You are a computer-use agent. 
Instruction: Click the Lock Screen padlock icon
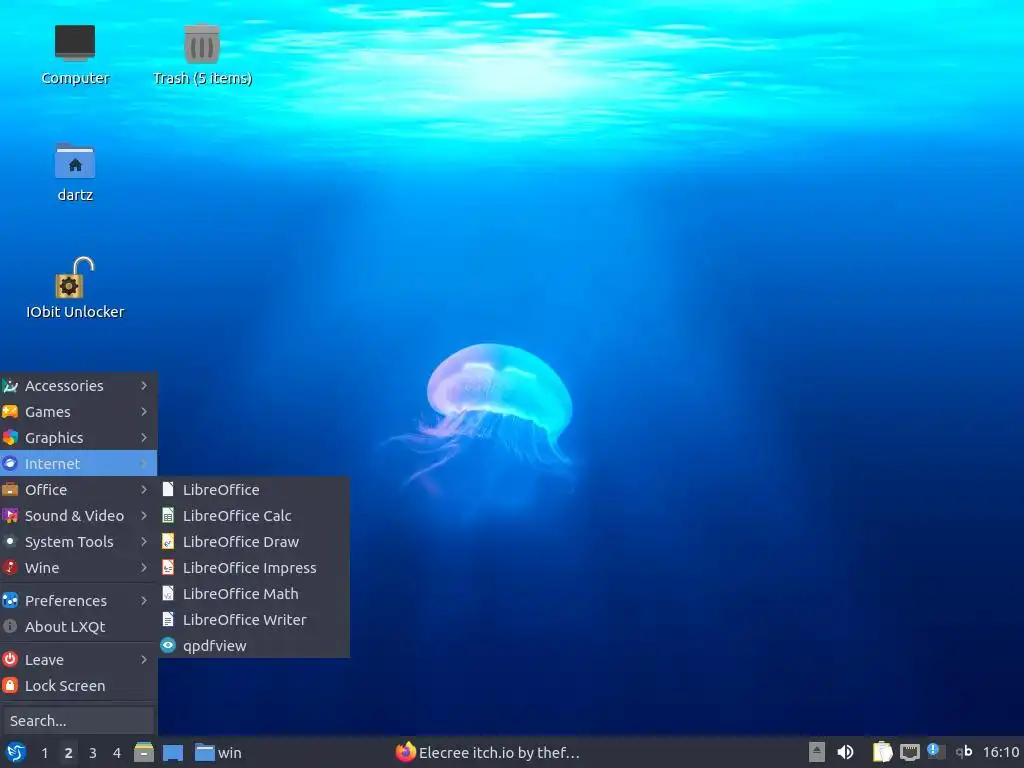(10, 686)
